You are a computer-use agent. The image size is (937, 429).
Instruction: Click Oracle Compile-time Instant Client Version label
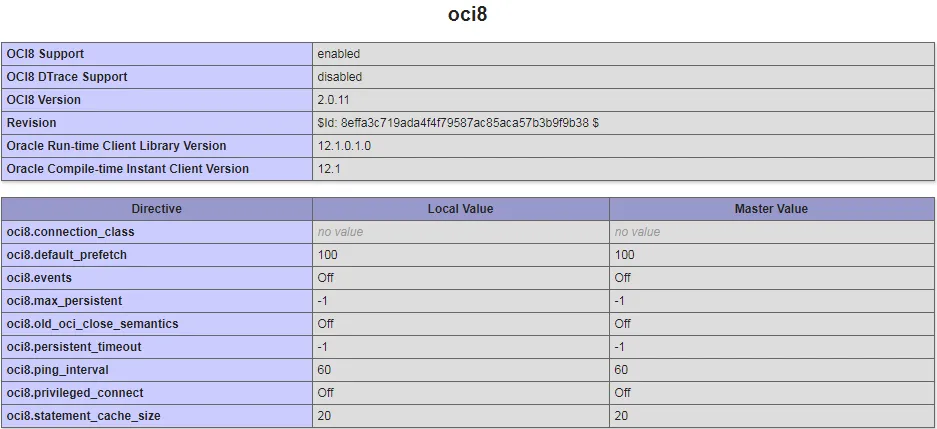click(127, 169)
